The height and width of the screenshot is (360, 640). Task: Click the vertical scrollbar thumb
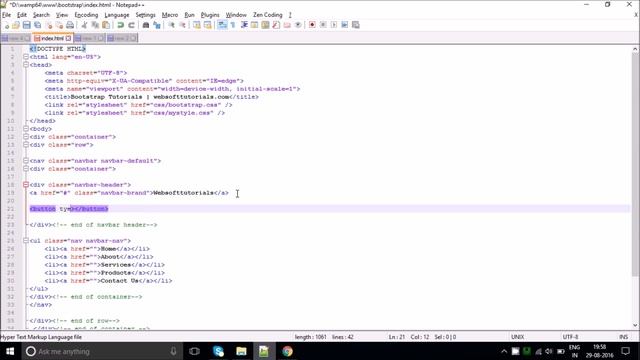point(635,164)
